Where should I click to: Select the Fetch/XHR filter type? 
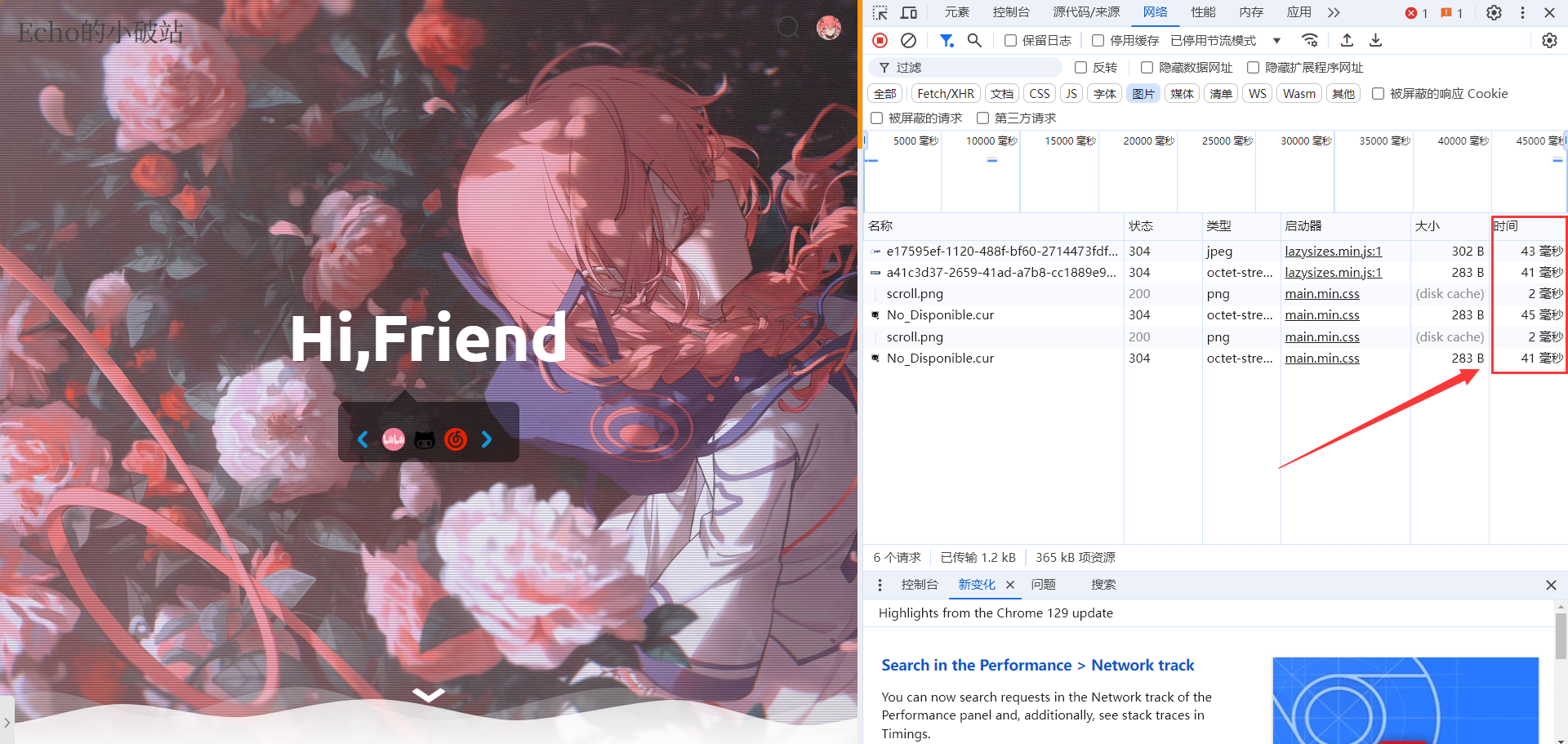(x=946, y=94)
